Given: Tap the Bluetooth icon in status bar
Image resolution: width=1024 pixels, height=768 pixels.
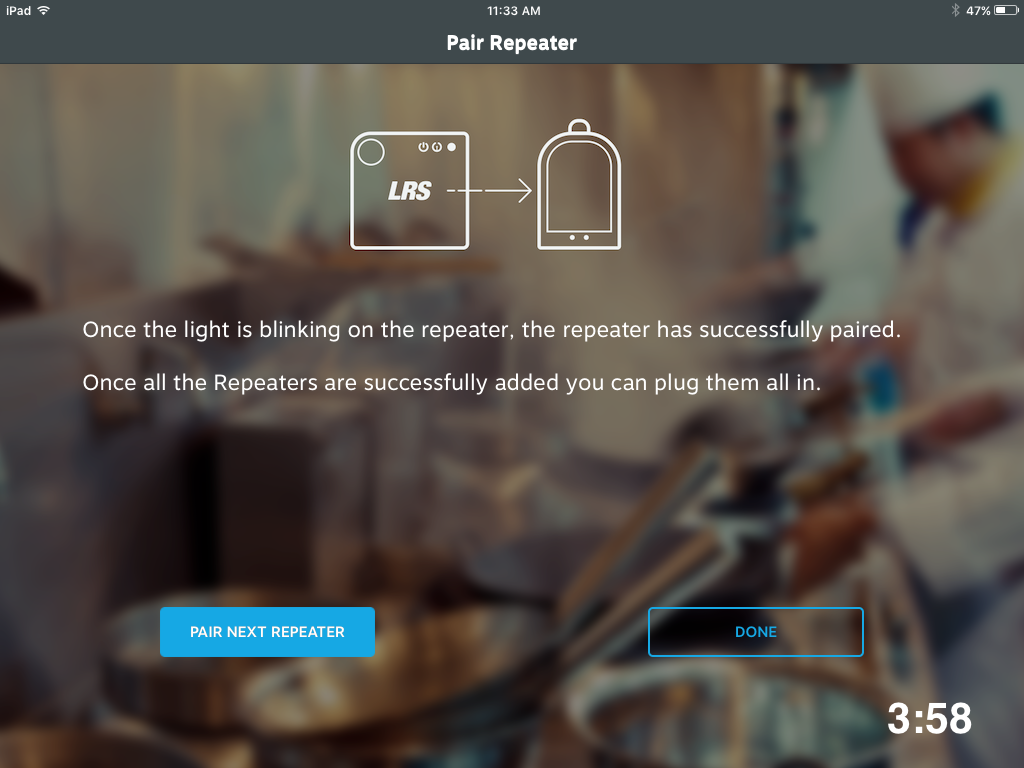Looking at the screenshot, I should coord(955,10).
